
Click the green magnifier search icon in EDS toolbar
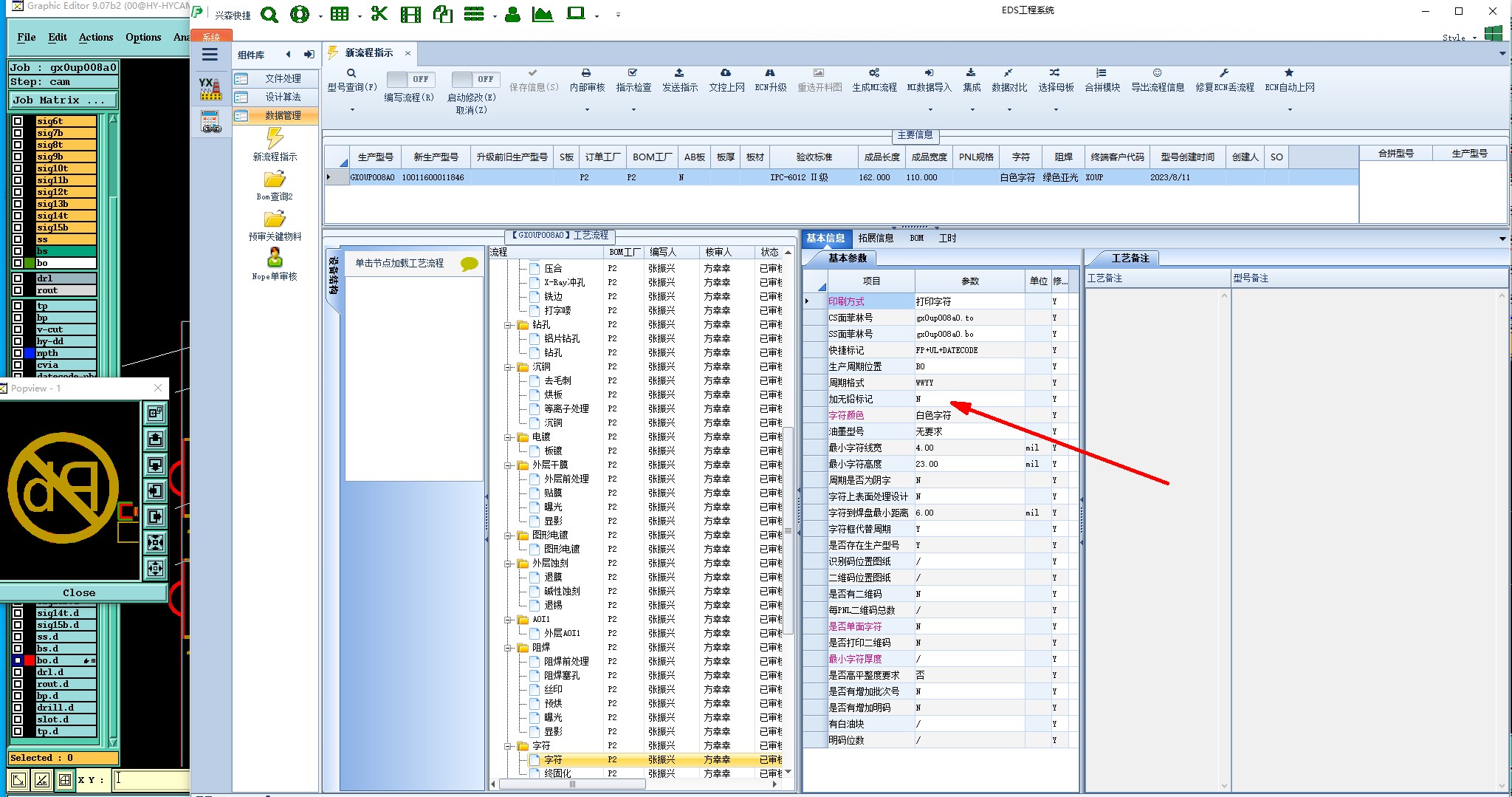269,15
